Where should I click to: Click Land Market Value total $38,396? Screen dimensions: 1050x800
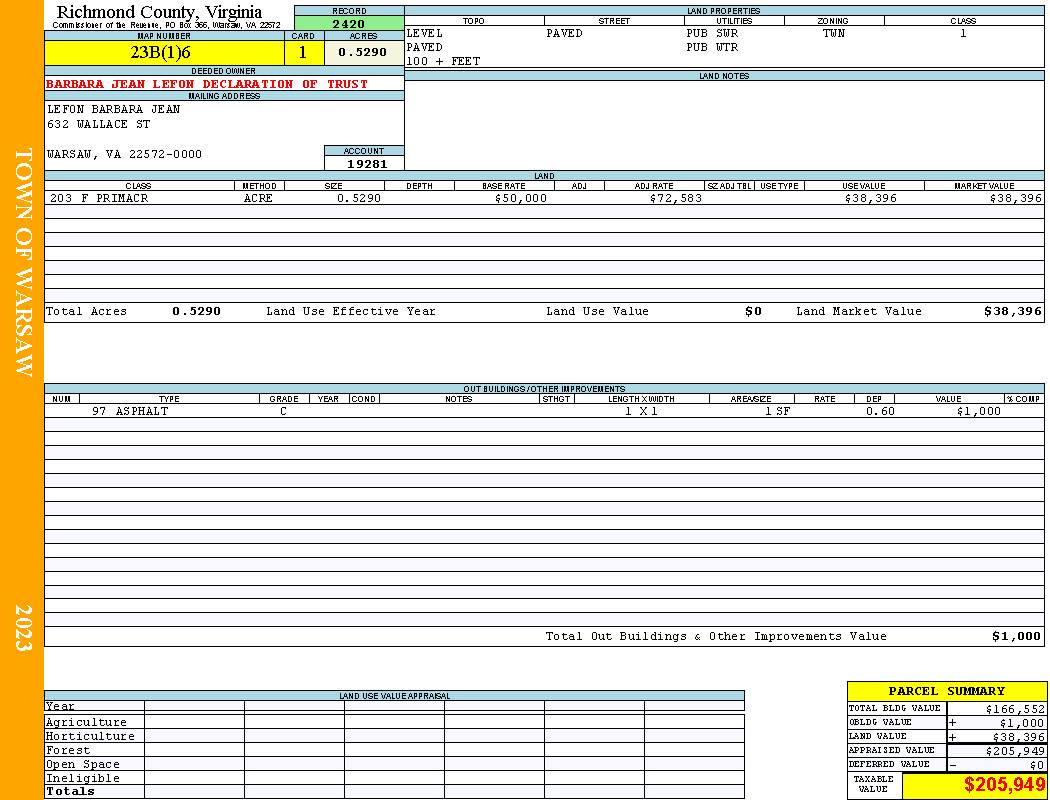pyautogui.click(x=1012, y=311)
